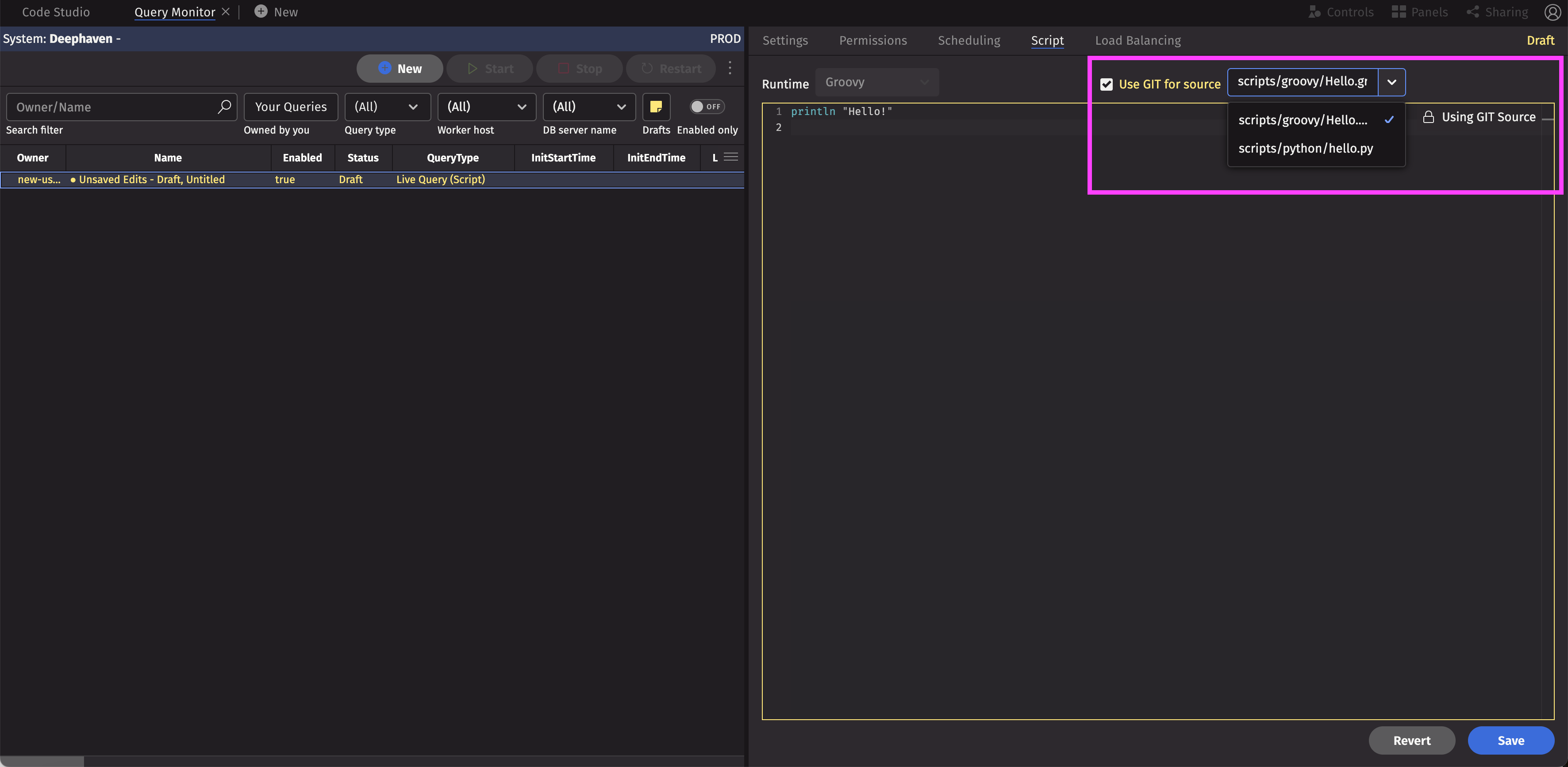Switch to the Scheduling tab

[968, 40]
